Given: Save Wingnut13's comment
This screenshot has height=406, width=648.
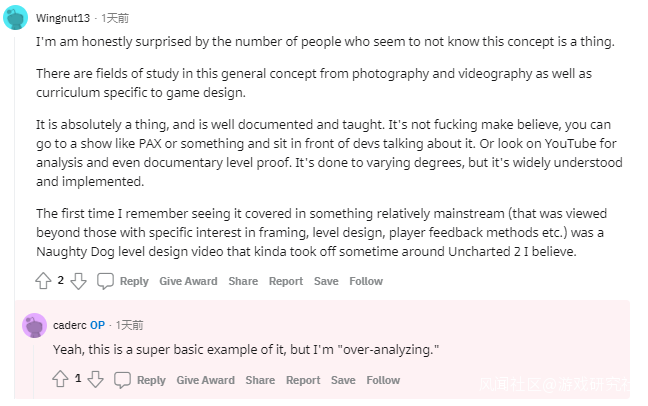Looking at the screenshot, I should coord(326,282).
